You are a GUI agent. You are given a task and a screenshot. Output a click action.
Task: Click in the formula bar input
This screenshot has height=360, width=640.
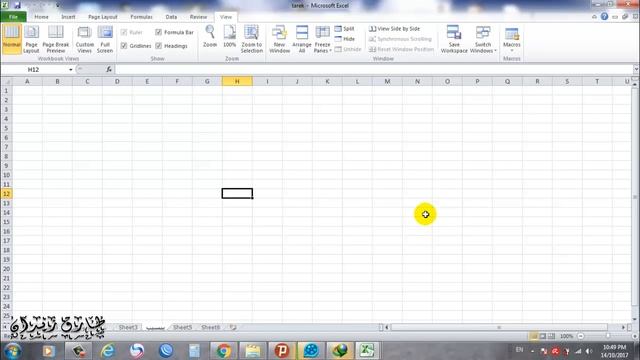pyautogui.click(x=373, y=70)
